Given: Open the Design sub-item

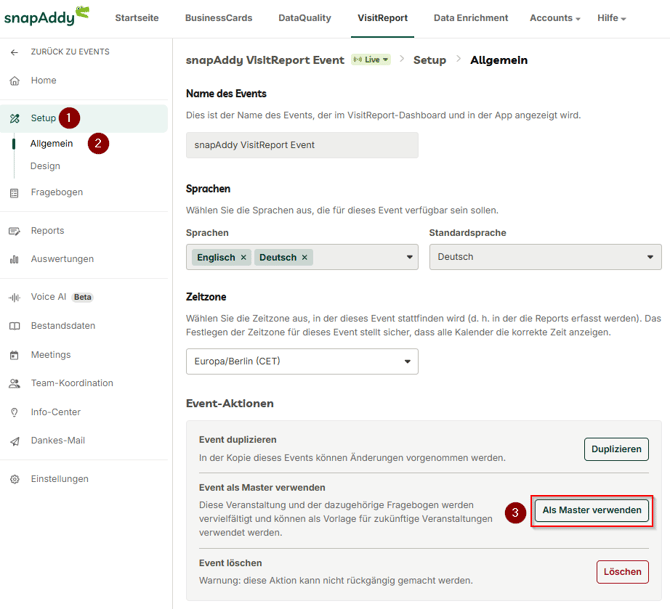Looking at the screenshot, I should [x=45, y=166].
